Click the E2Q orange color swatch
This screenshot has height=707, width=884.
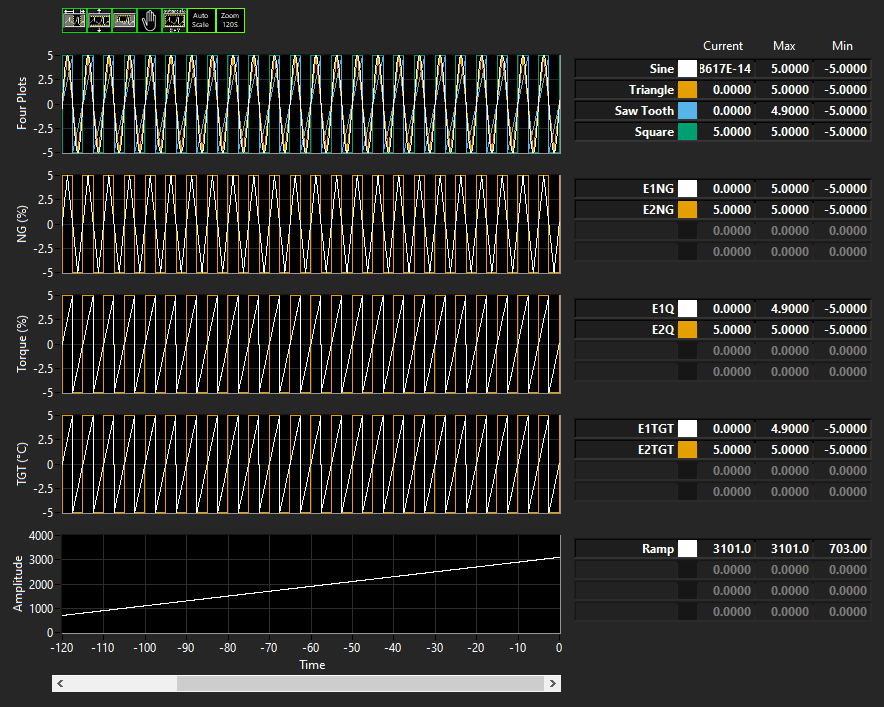click(x=687, y=329)
